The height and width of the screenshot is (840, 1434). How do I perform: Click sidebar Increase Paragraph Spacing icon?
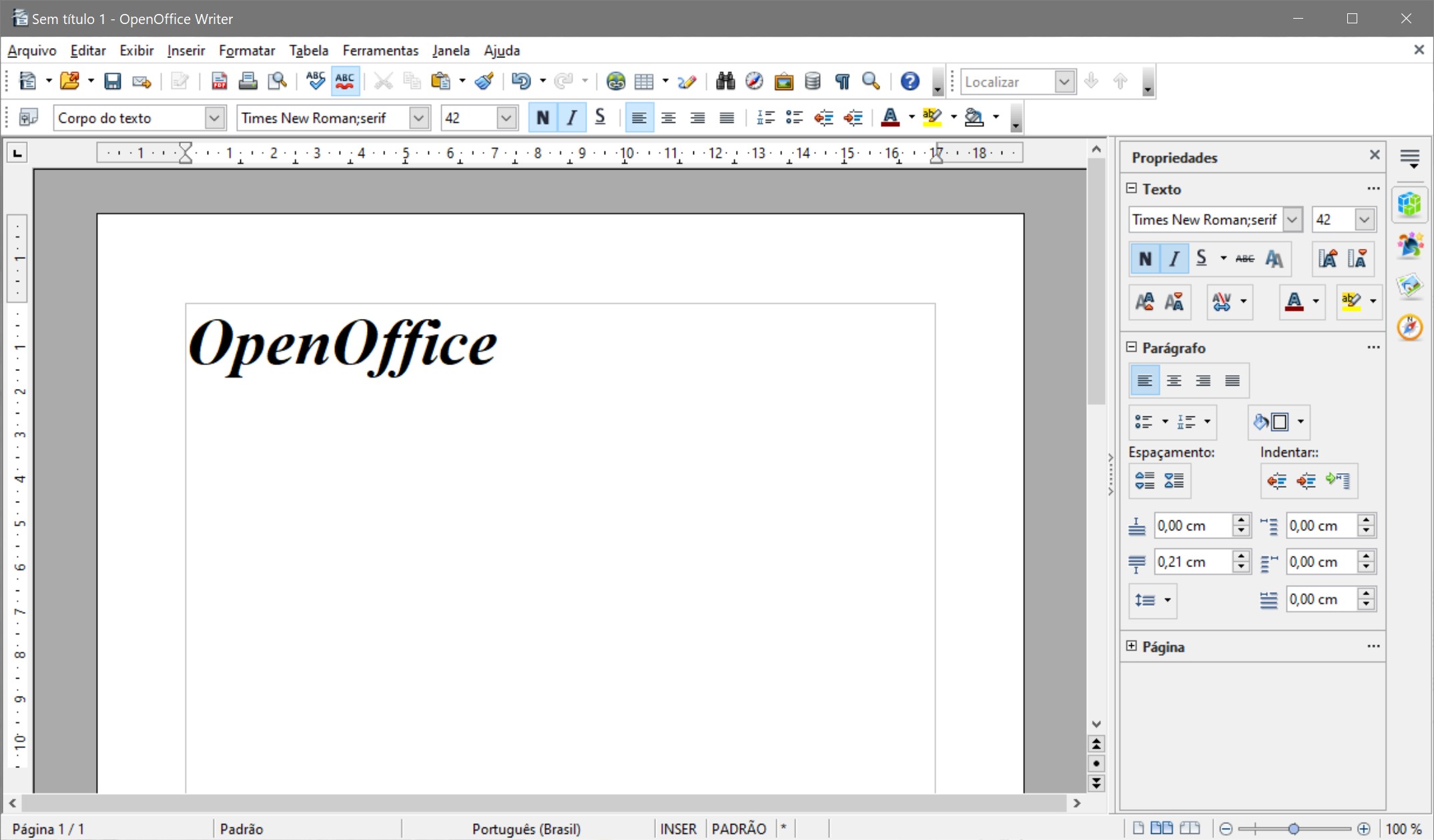pos(1145,480)
